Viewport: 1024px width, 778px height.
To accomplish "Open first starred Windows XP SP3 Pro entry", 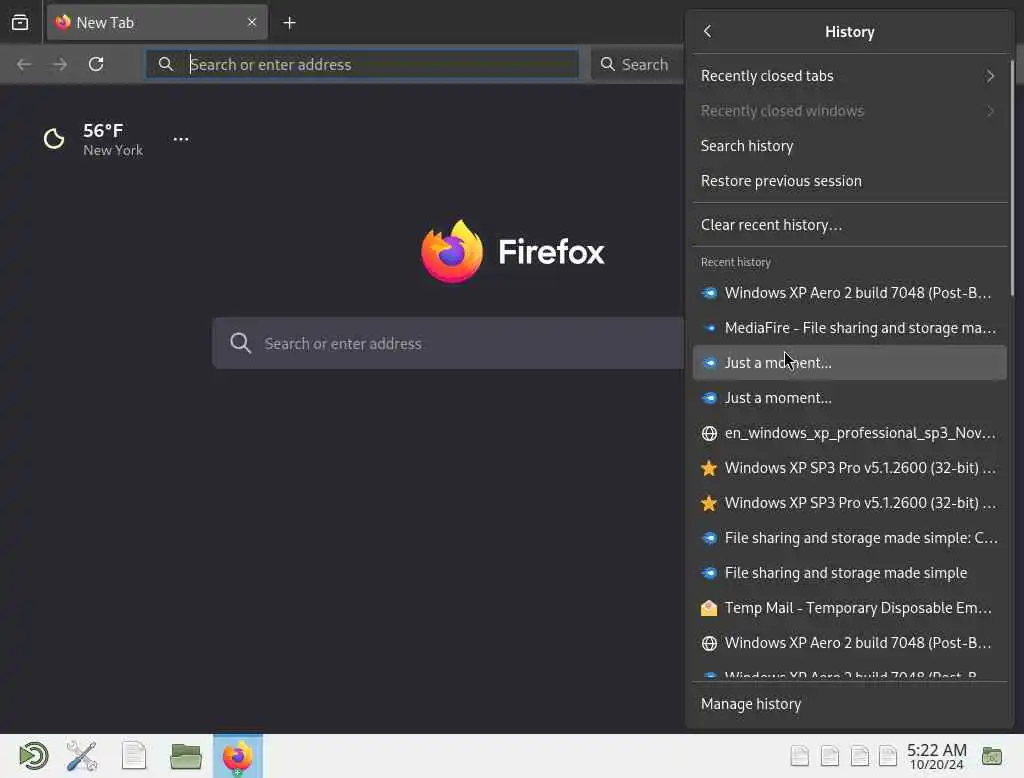I will [849, 468].
